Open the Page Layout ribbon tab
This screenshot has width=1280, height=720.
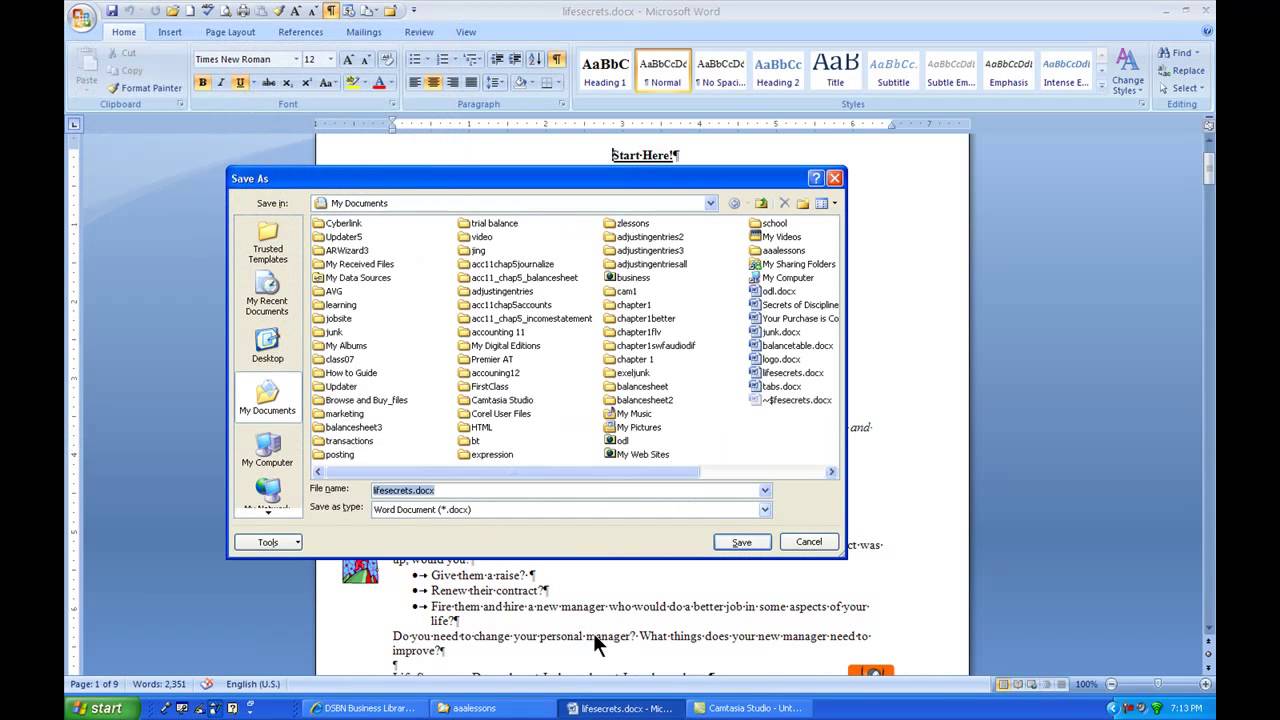tap(230, 32)
